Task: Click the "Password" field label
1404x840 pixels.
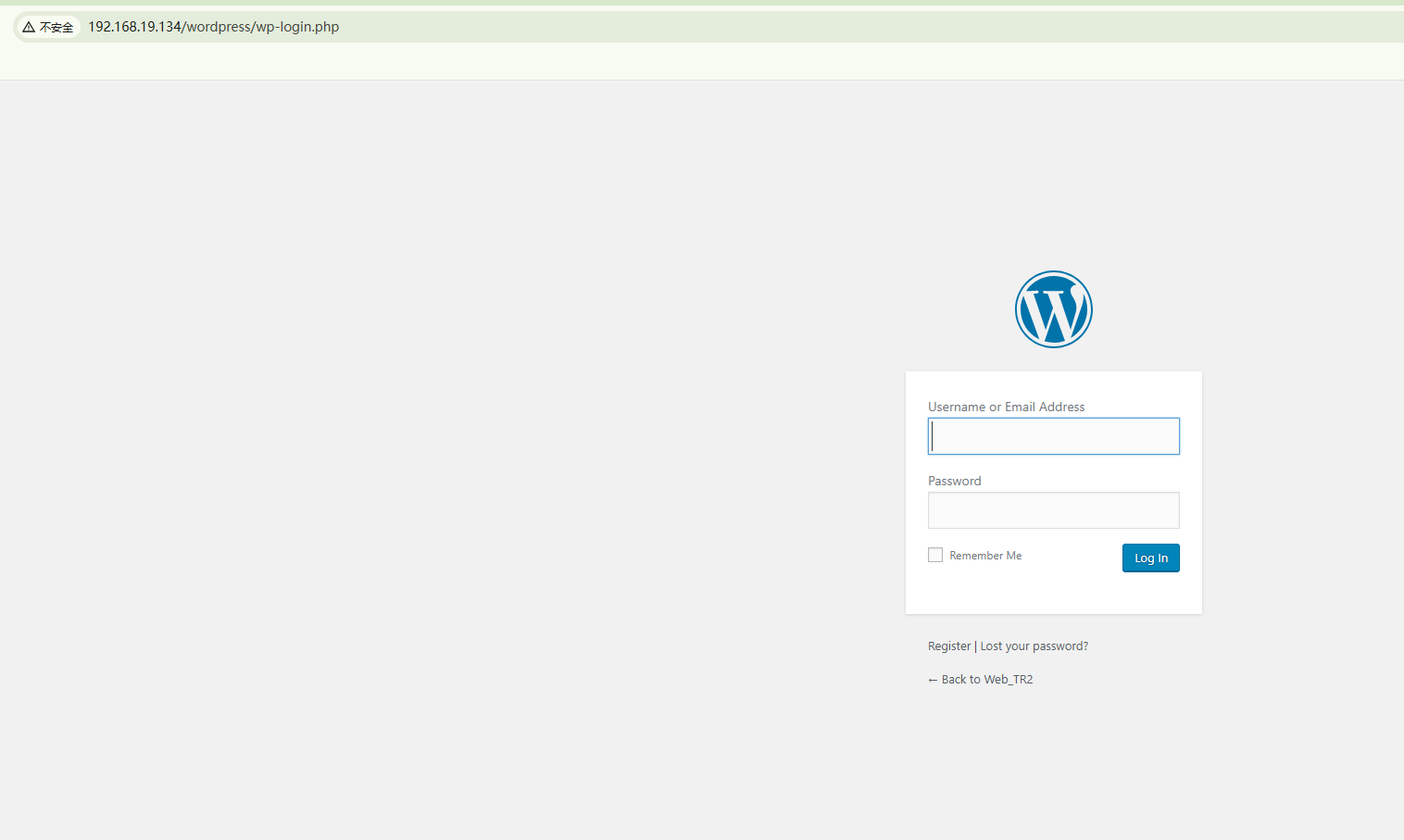Action: (x=954, y=481)
